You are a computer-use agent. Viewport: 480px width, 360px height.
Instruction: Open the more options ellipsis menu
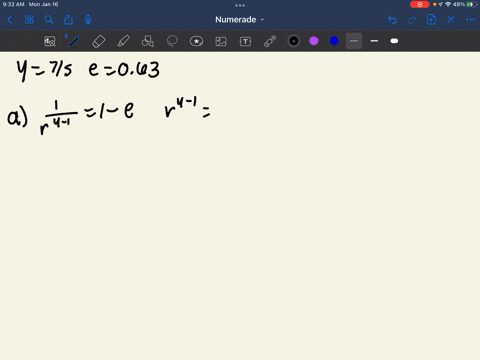[470, 20]
